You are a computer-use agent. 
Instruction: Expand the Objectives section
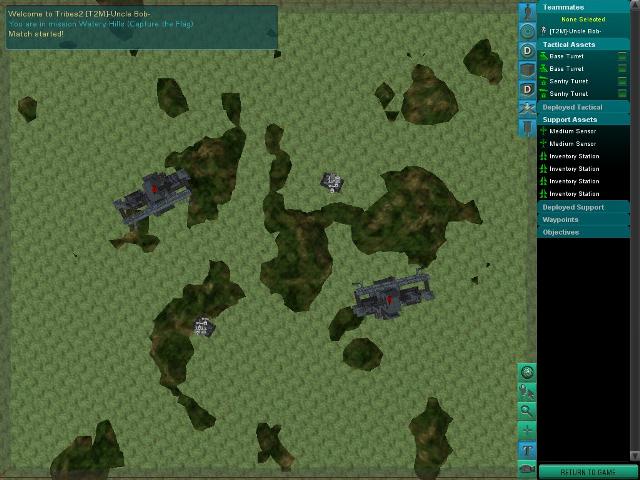tap(583, 232)
